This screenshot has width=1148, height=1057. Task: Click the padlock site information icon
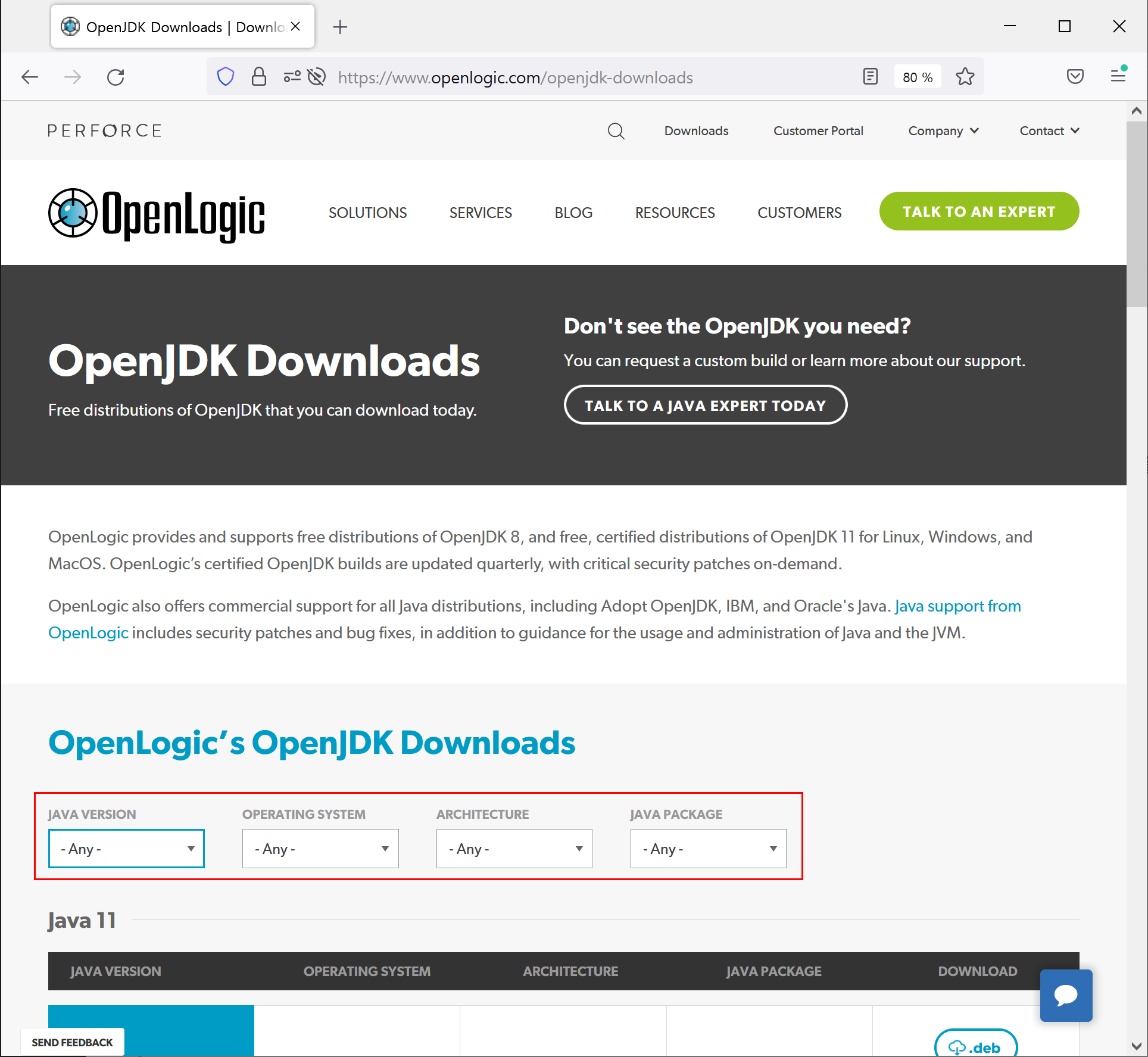pyautogui.click(x=258, y=77)
